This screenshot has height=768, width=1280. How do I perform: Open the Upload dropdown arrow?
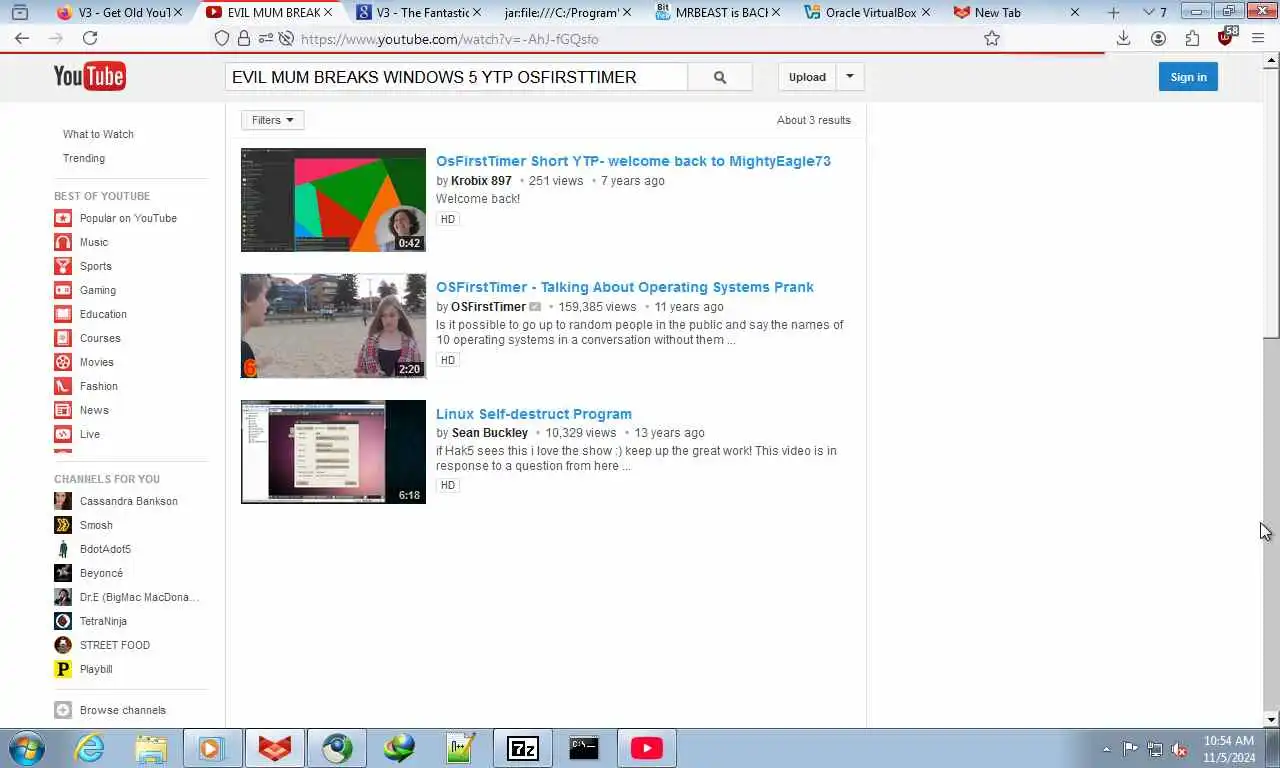tap(850, 77)
